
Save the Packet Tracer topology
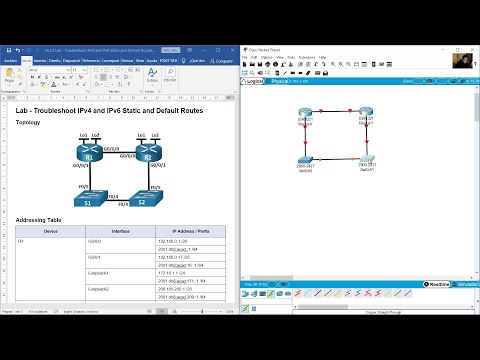pyautogui.click(x=260, y=64)
